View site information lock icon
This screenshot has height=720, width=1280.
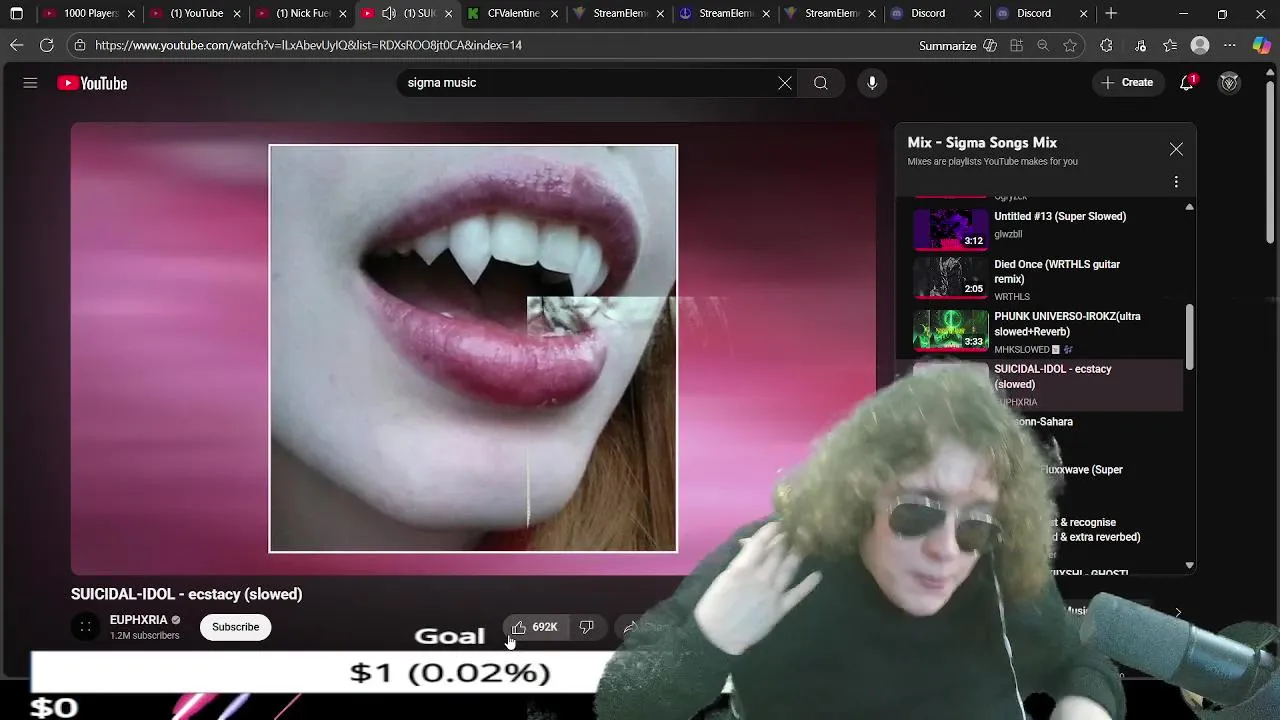tap(80, 45)
